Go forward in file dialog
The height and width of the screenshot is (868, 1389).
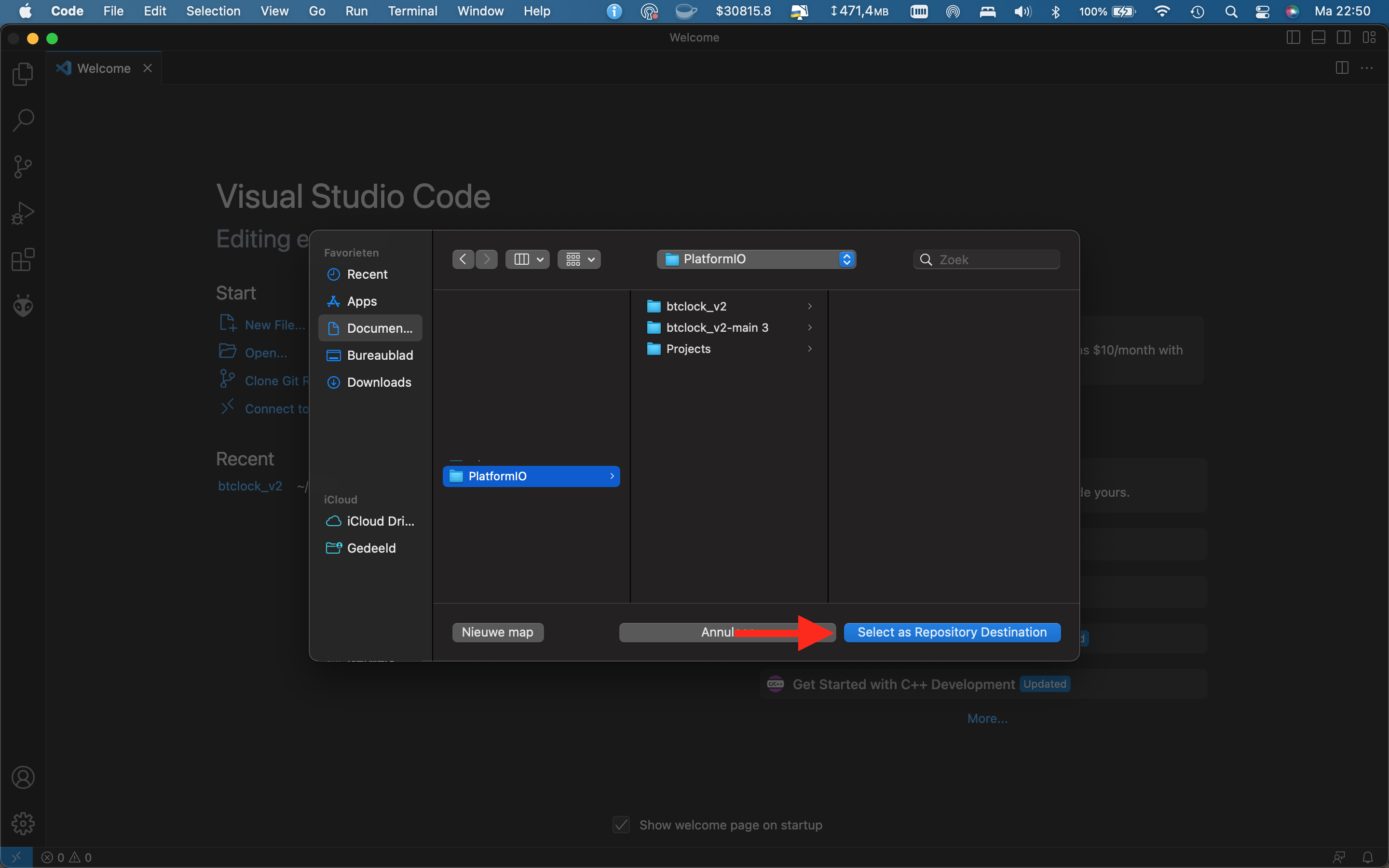[x=487, y=259]
